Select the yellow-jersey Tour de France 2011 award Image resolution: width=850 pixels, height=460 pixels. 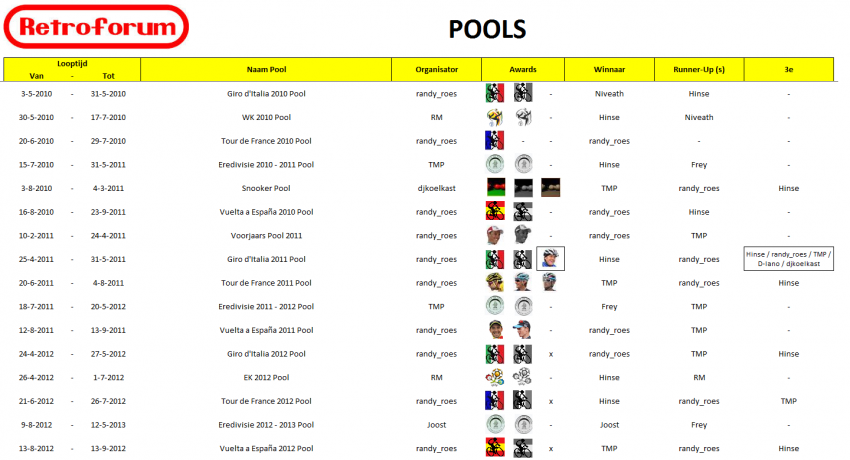(x=494, y=283)
